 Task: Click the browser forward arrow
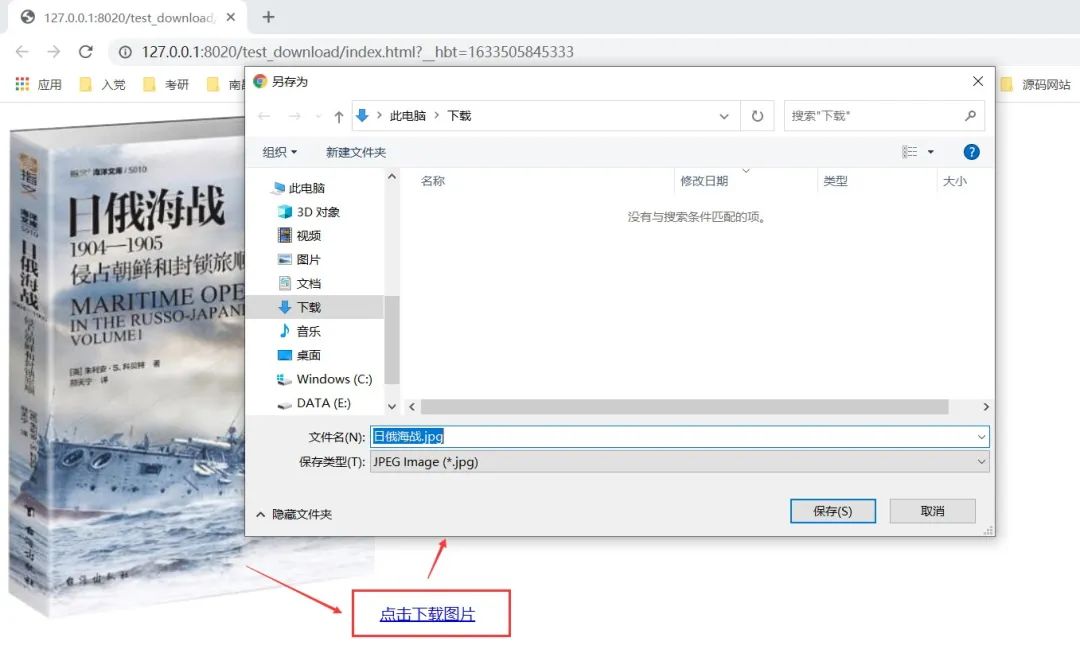[54, 52]
